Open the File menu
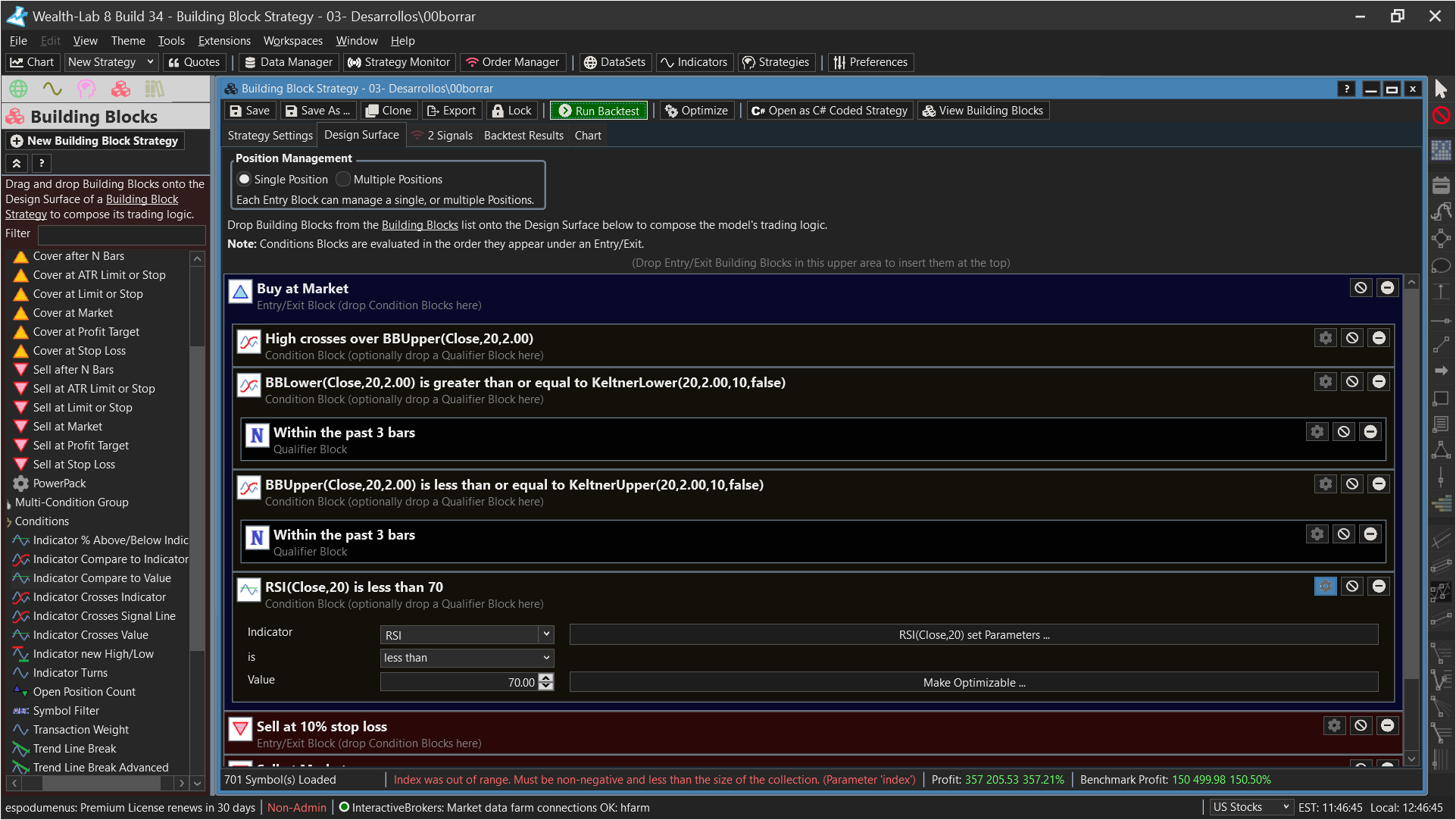This screenshot has height=820, width=1456. tap(18, 41)
